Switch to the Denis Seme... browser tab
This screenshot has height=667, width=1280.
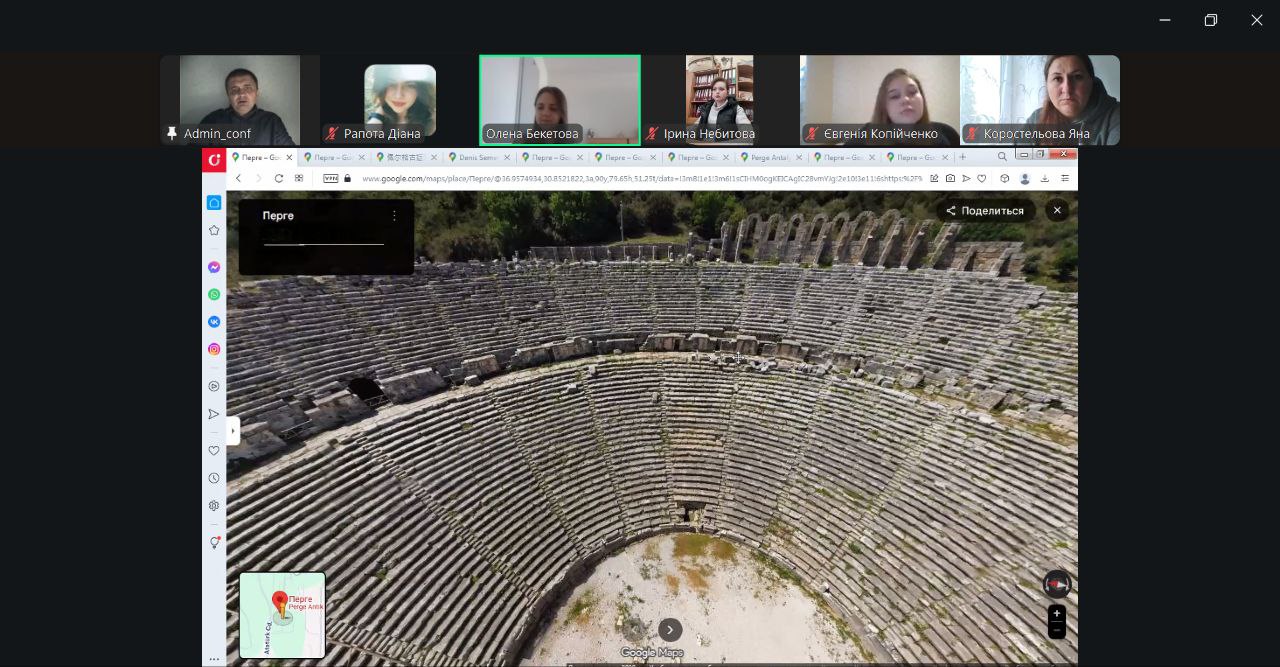point(478,157)
